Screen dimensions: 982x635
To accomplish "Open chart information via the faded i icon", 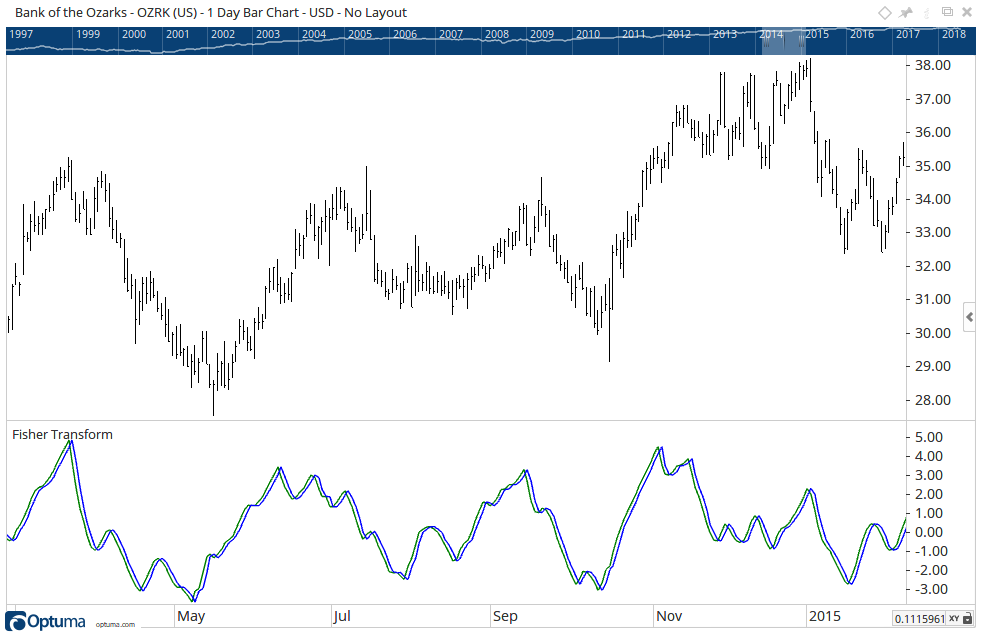I will [928, 13].
